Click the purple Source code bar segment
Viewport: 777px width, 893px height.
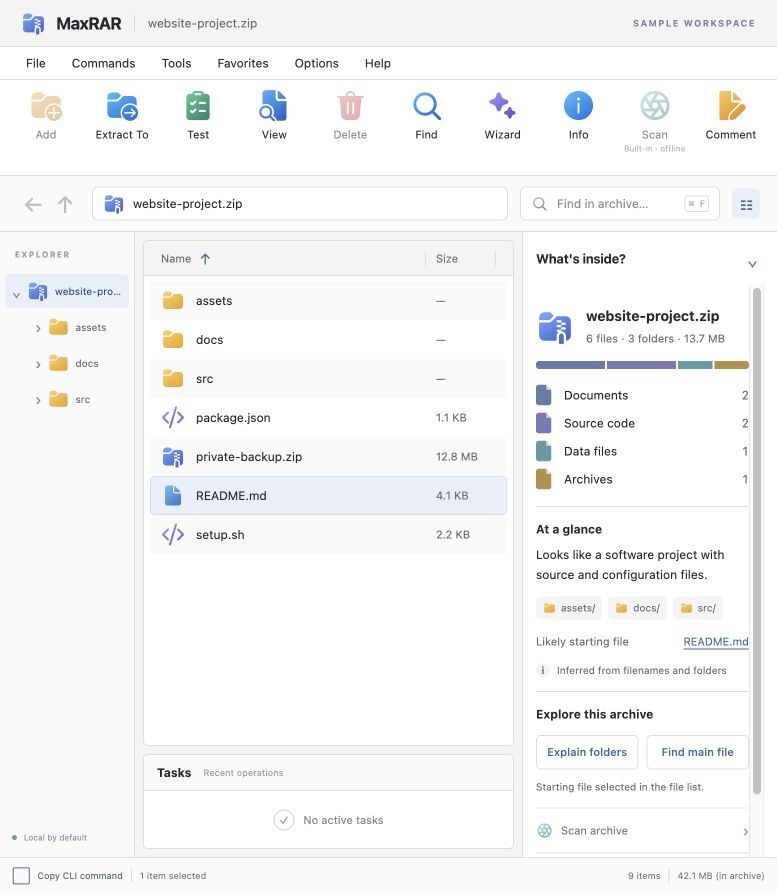point(641,365)
